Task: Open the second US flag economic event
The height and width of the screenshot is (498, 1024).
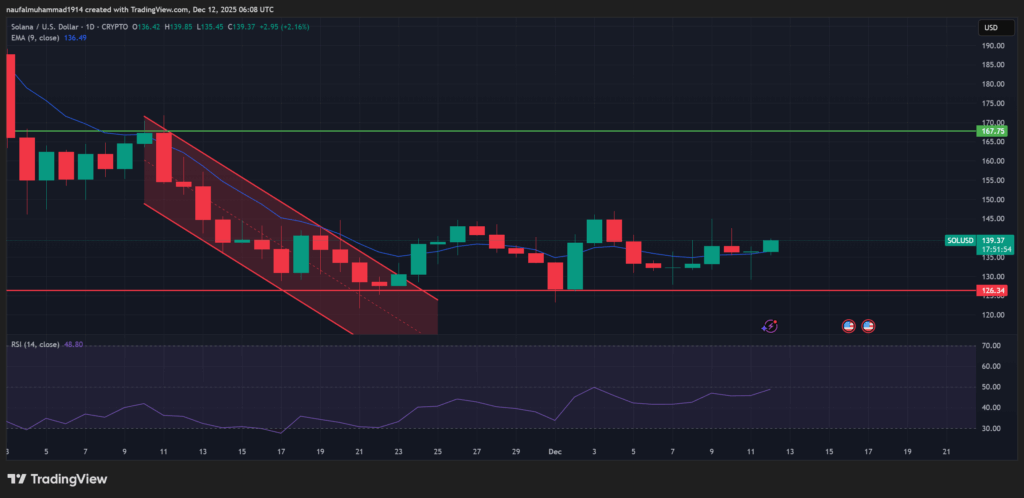Action: click(868, 325)
